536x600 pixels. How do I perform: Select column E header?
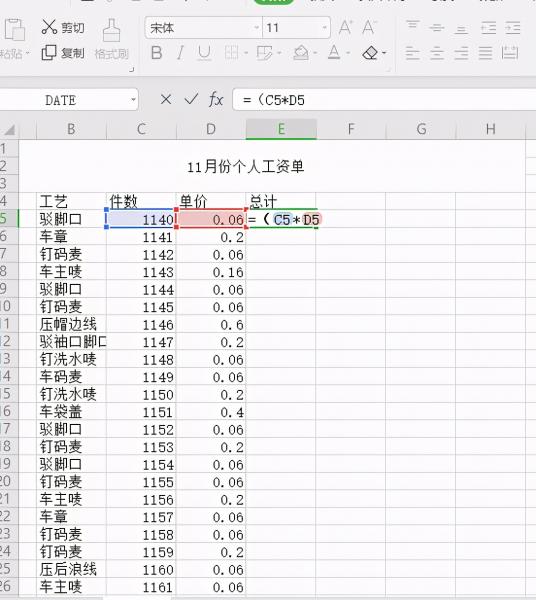[281, 129]
